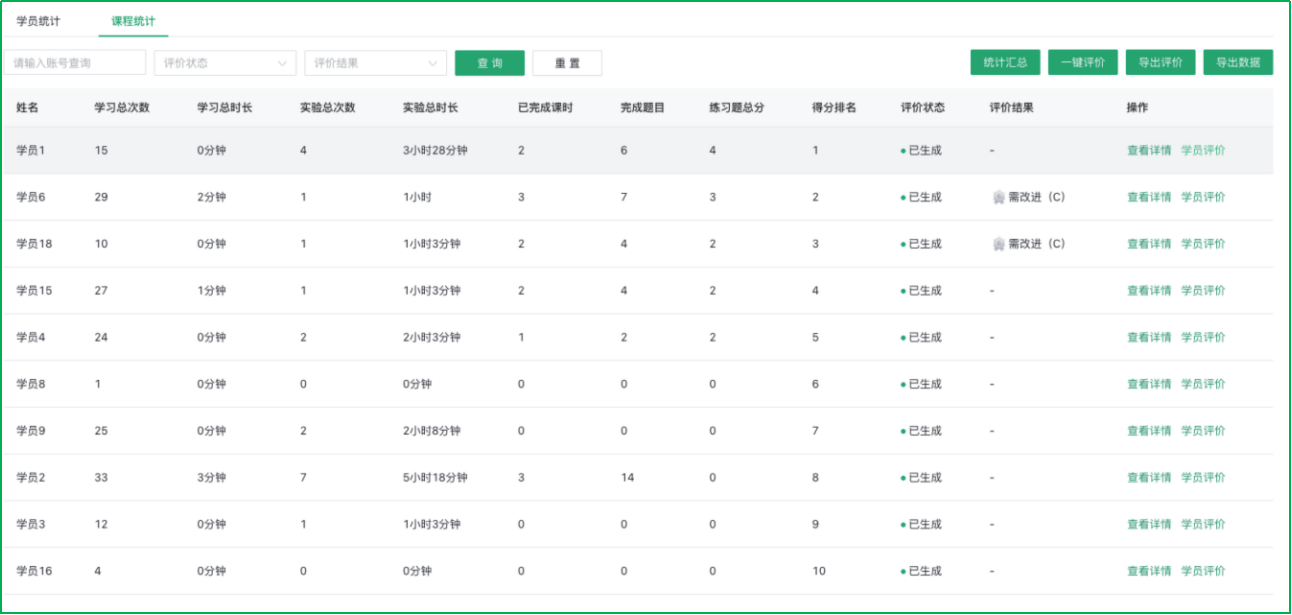Open the 评价状态 dropdown filter
The height and width of the screenshot is (615, 1292).
point(225,63)
